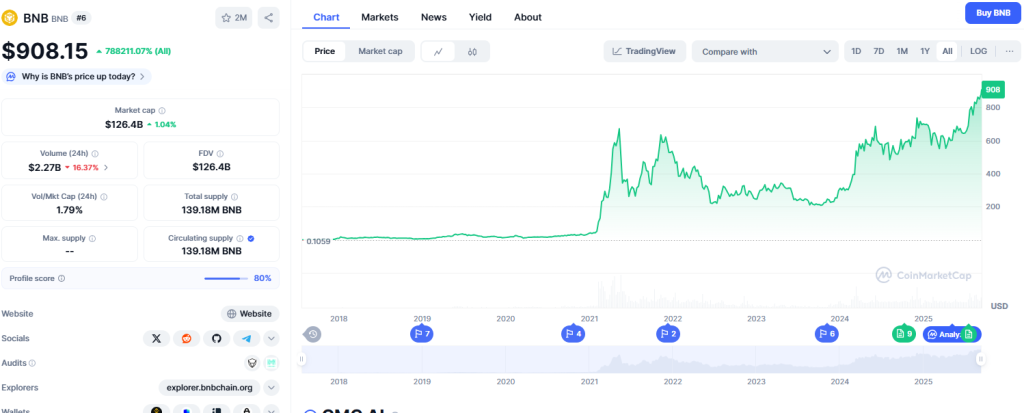Click the share icon button
The height and width of the screenshot is (413, 1024).
[x=268, y=18]
